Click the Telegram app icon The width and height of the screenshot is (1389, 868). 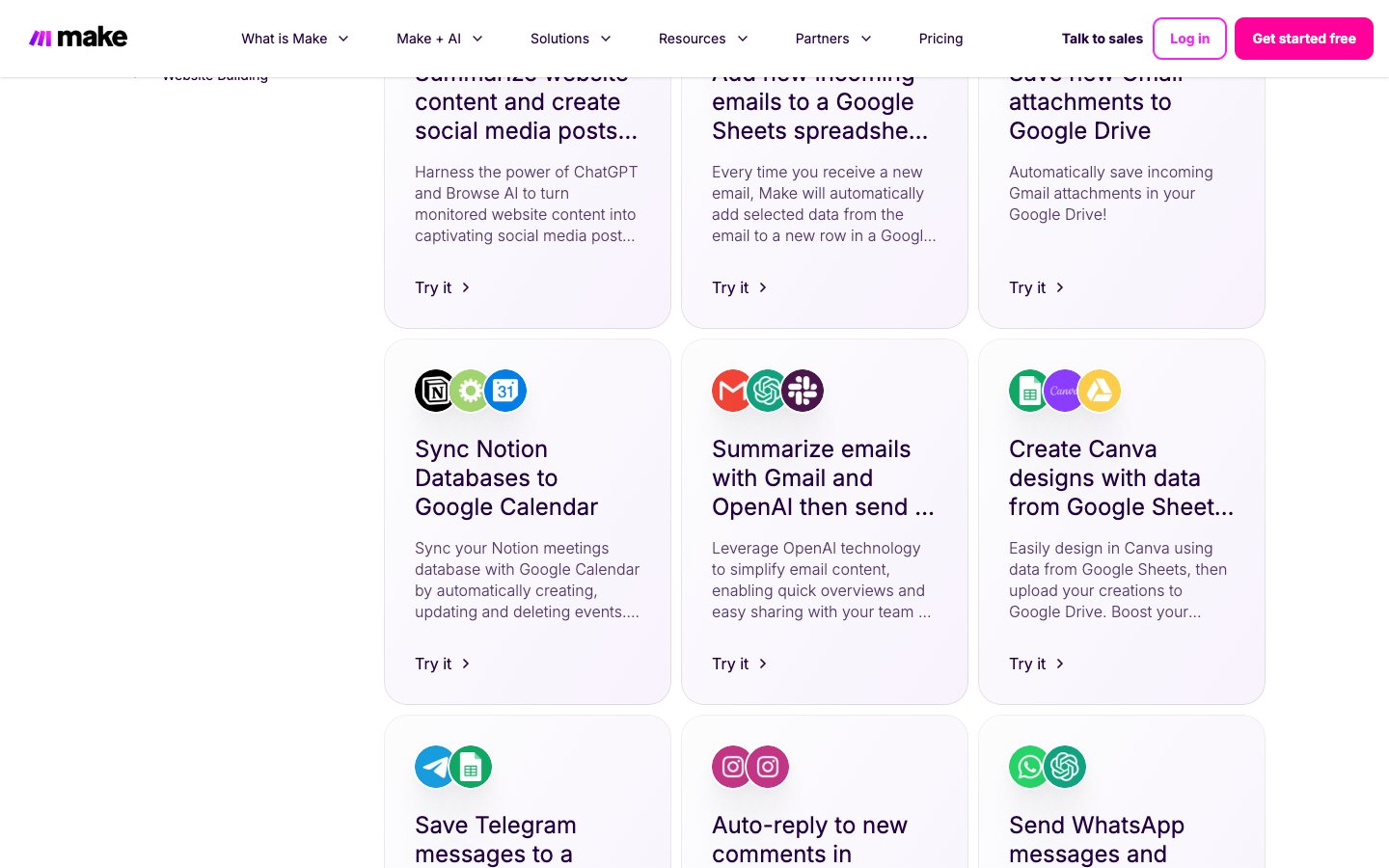click(x=434, y=767)
